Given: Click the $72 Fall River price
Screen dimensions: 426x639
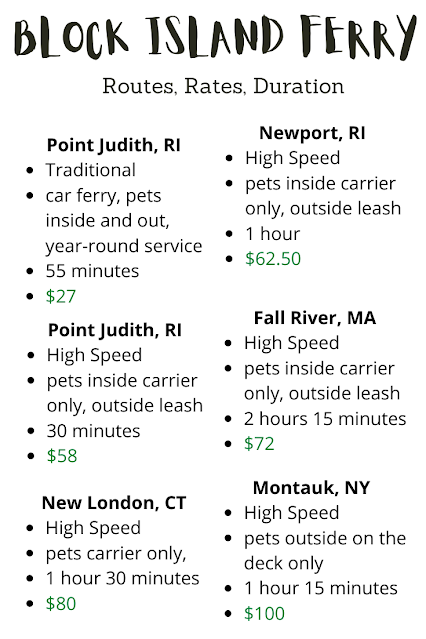Looking at the screenshot, I should pyautogui.click(x=259, y=443).
